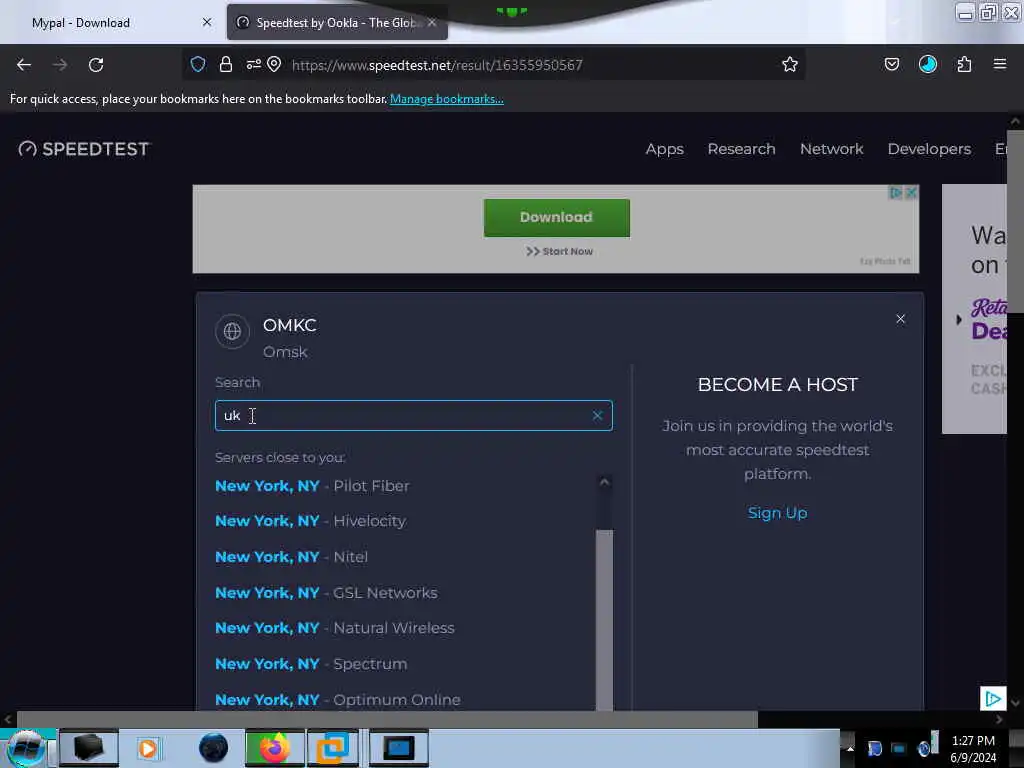Viewport: 1024px width, 768px height.
Task: View site security padlock info
Action: coord(225,64)
